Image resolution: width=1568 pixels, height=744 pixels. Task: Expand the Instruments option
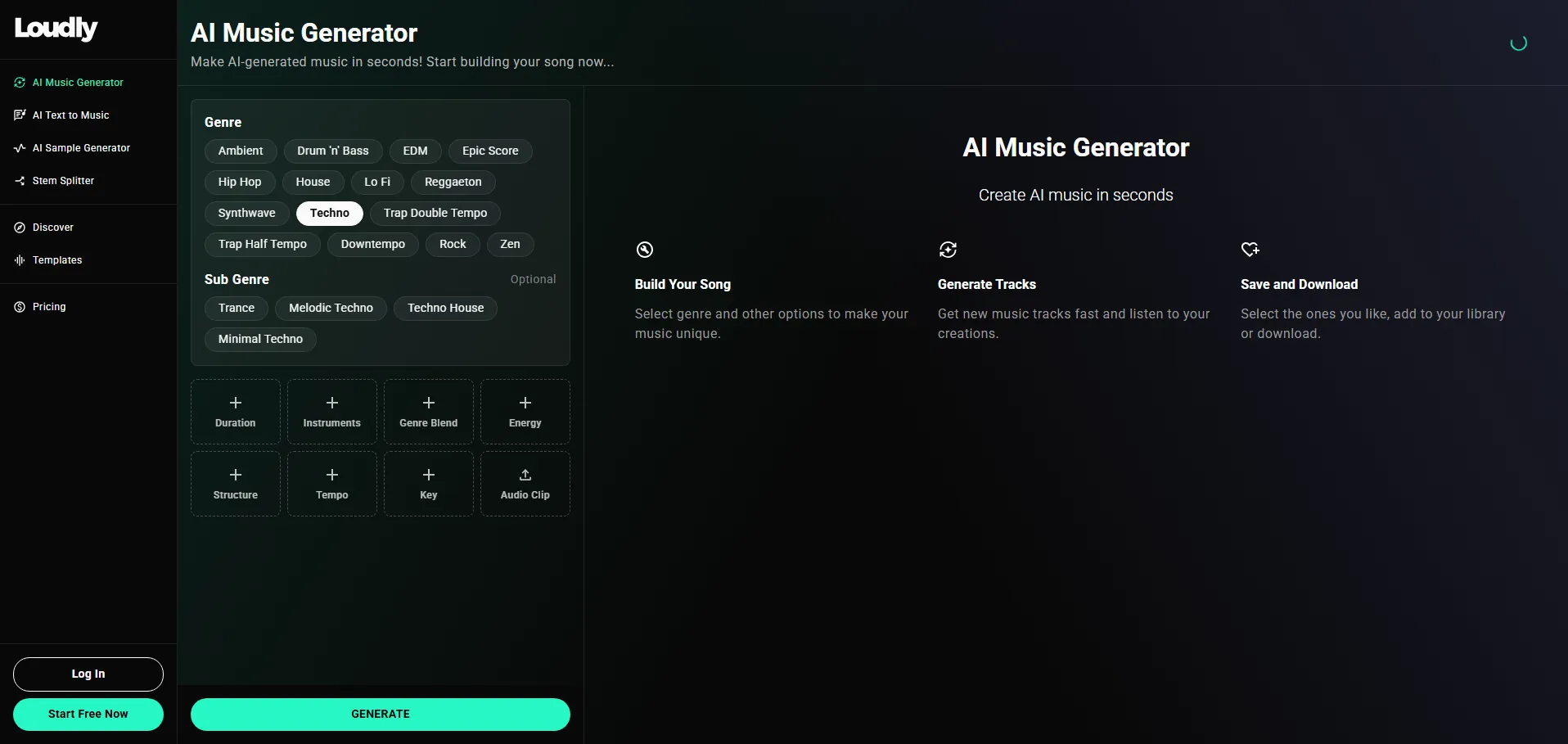click(x=331, y=412)
